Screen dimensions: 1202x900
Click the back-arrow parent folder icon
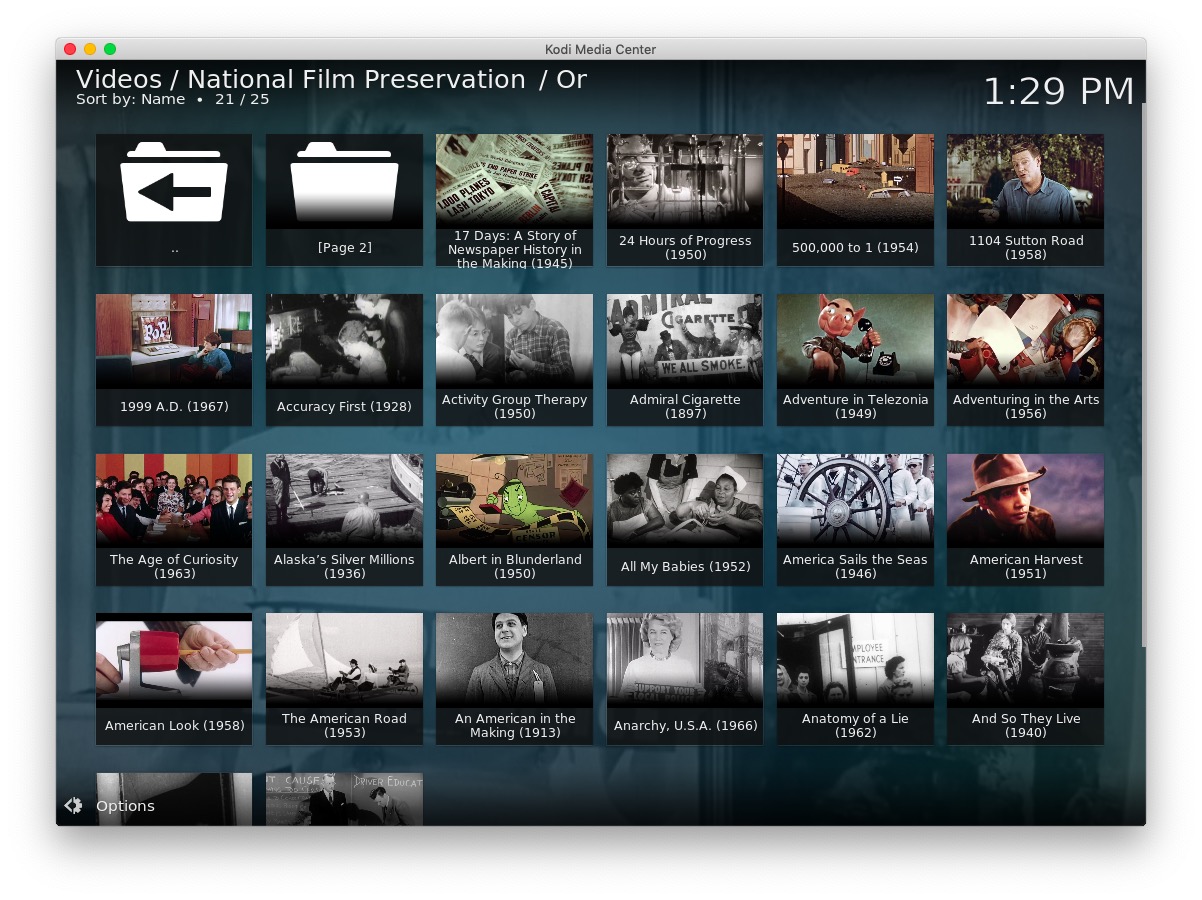[174, 182]
